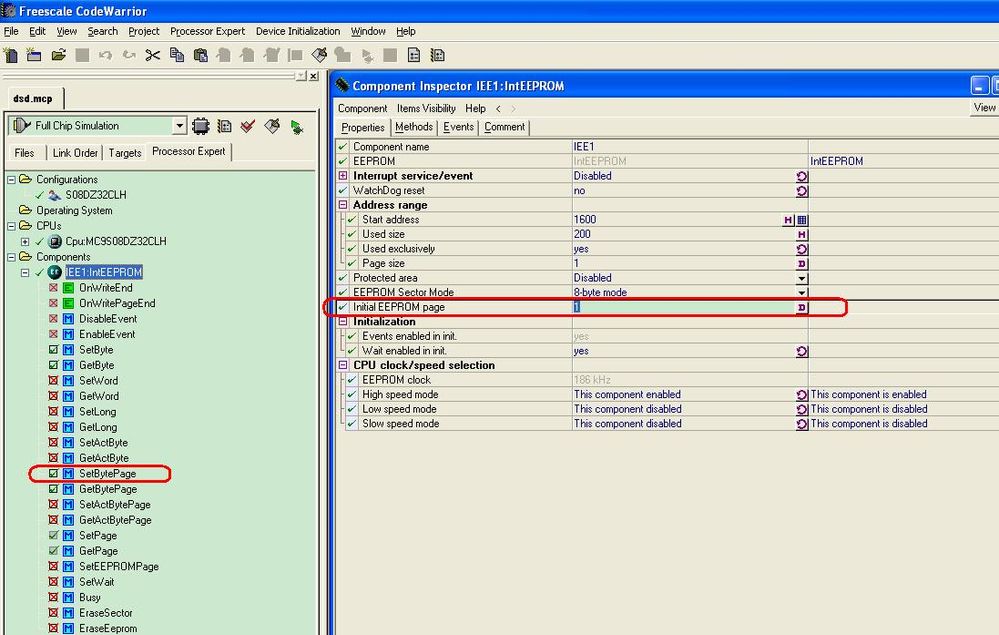The height and width of the screenshot is (635, 999).
Task: Click the Make icon in the main toolbar
Action: (x=319, y=55)
